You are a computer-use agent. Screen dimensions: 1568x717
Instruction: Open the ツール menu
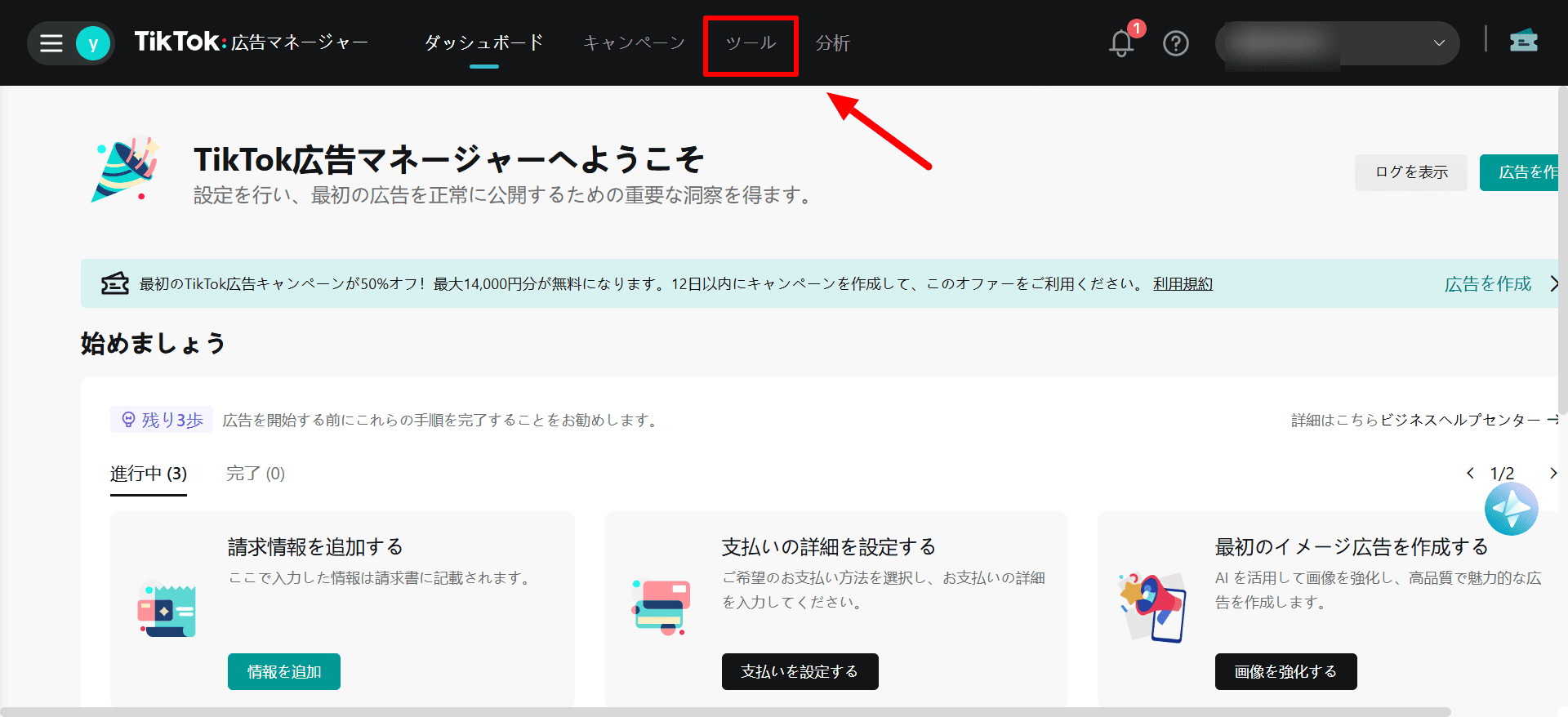pos(751,43)
